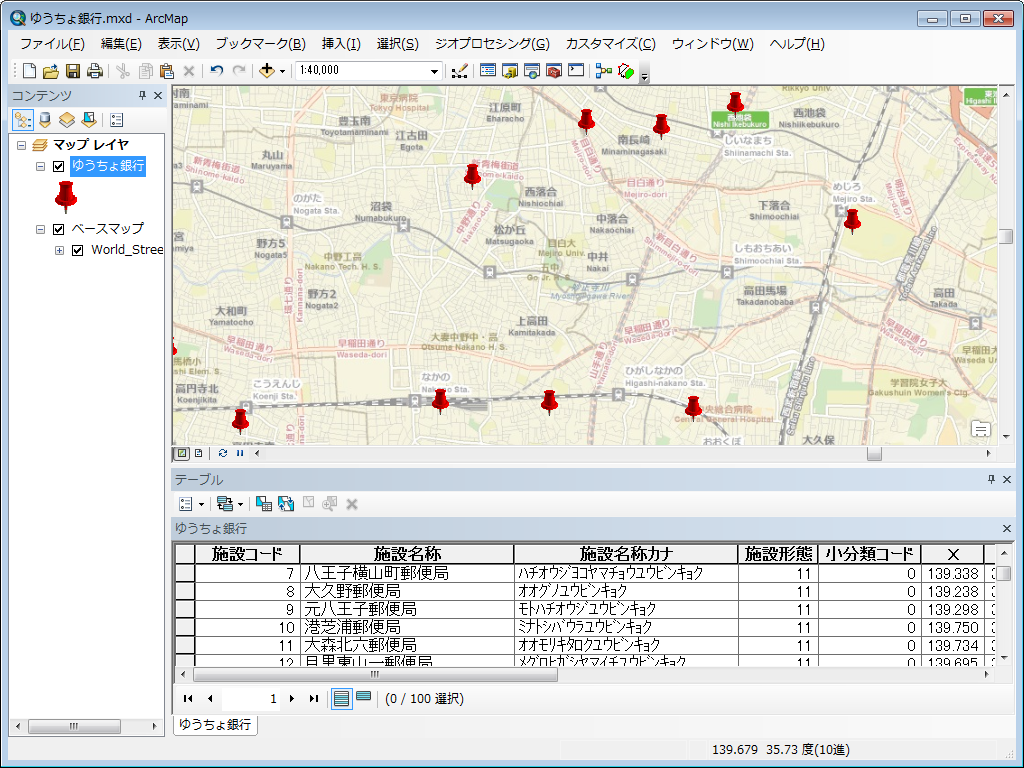Launch the ModelBuilder window icon
This screenshot has width=1024, height=768.
click(603, 71)
